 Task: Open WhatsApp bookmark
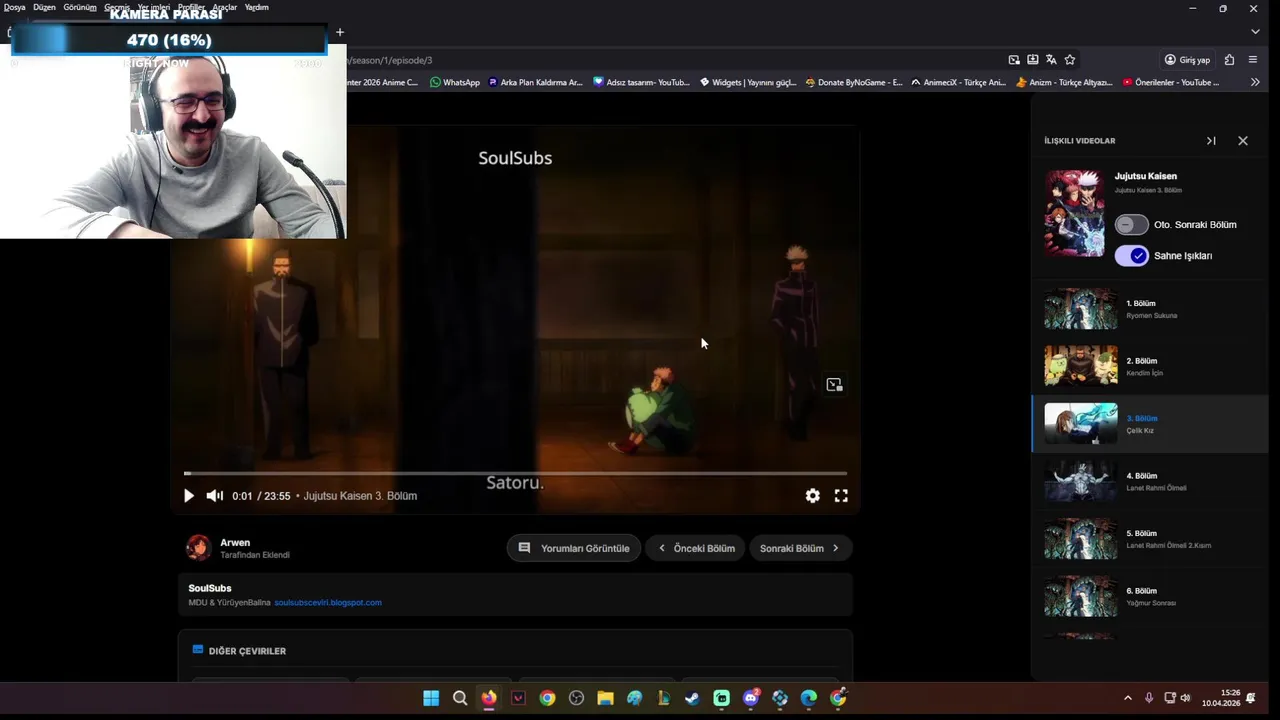click(x=455, y=82)
